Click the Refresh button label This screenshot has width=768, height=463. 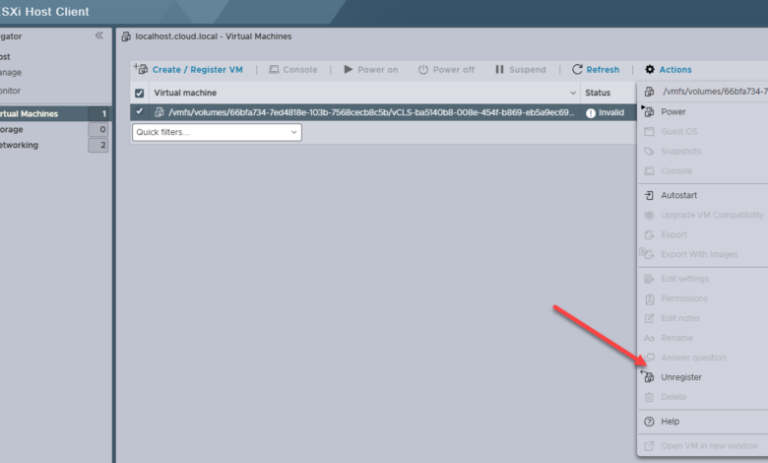tap(602, 70)
